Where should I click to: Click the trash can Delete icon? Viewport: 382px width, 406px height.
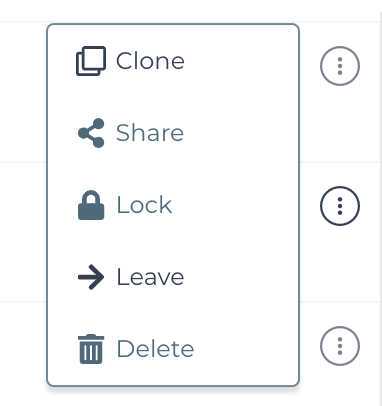point(91,349)
